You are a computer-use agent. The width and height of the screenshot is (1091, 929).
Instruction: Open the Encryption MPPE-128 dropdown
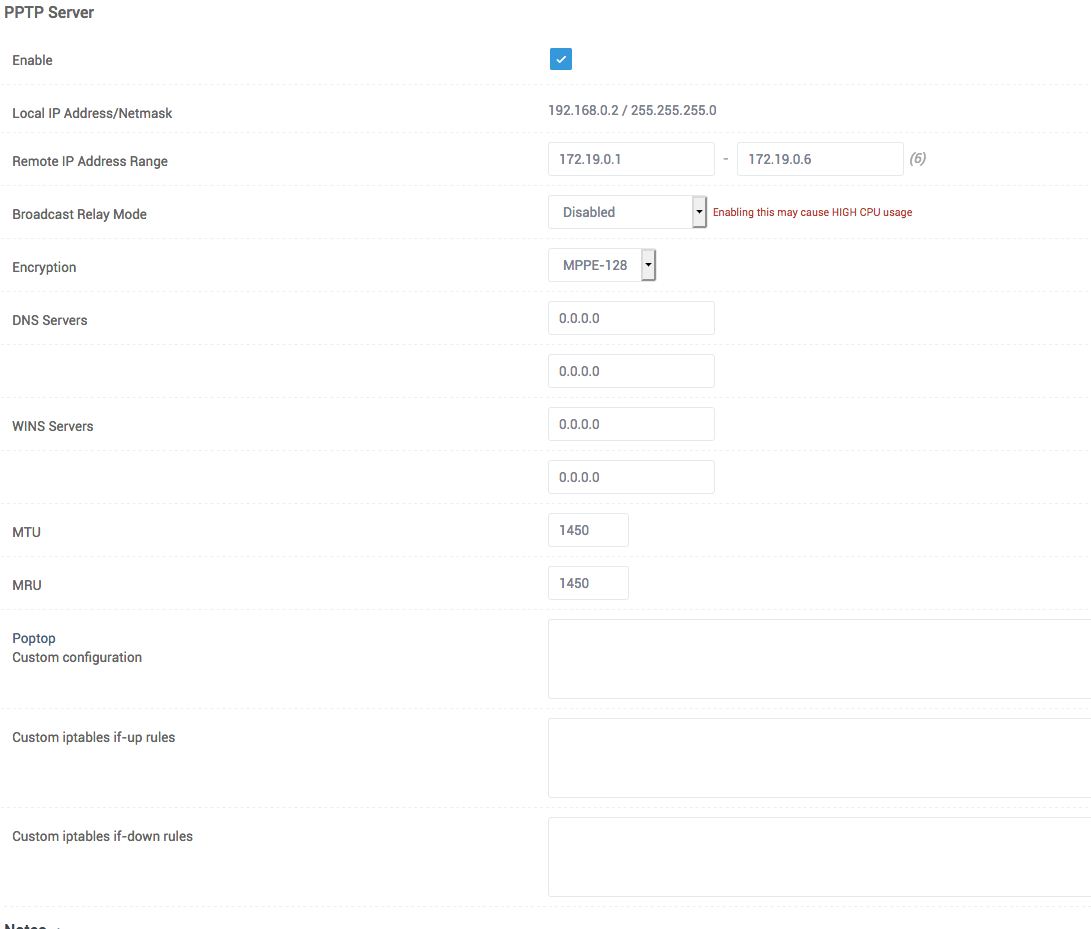601,265
